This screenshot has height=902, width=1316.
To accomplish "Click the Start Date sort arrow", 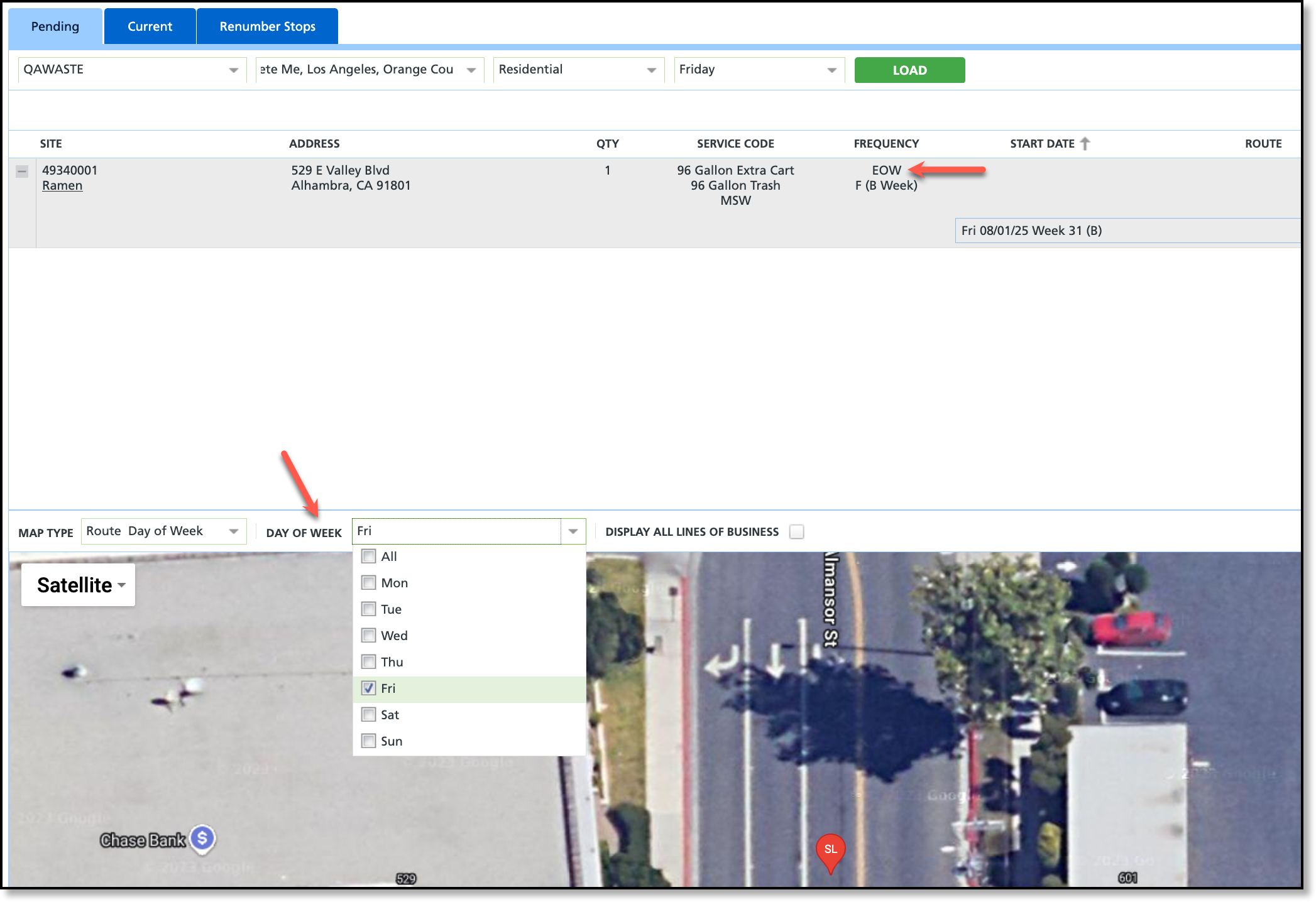I will pyautogui.click(x=1085, y=144).
